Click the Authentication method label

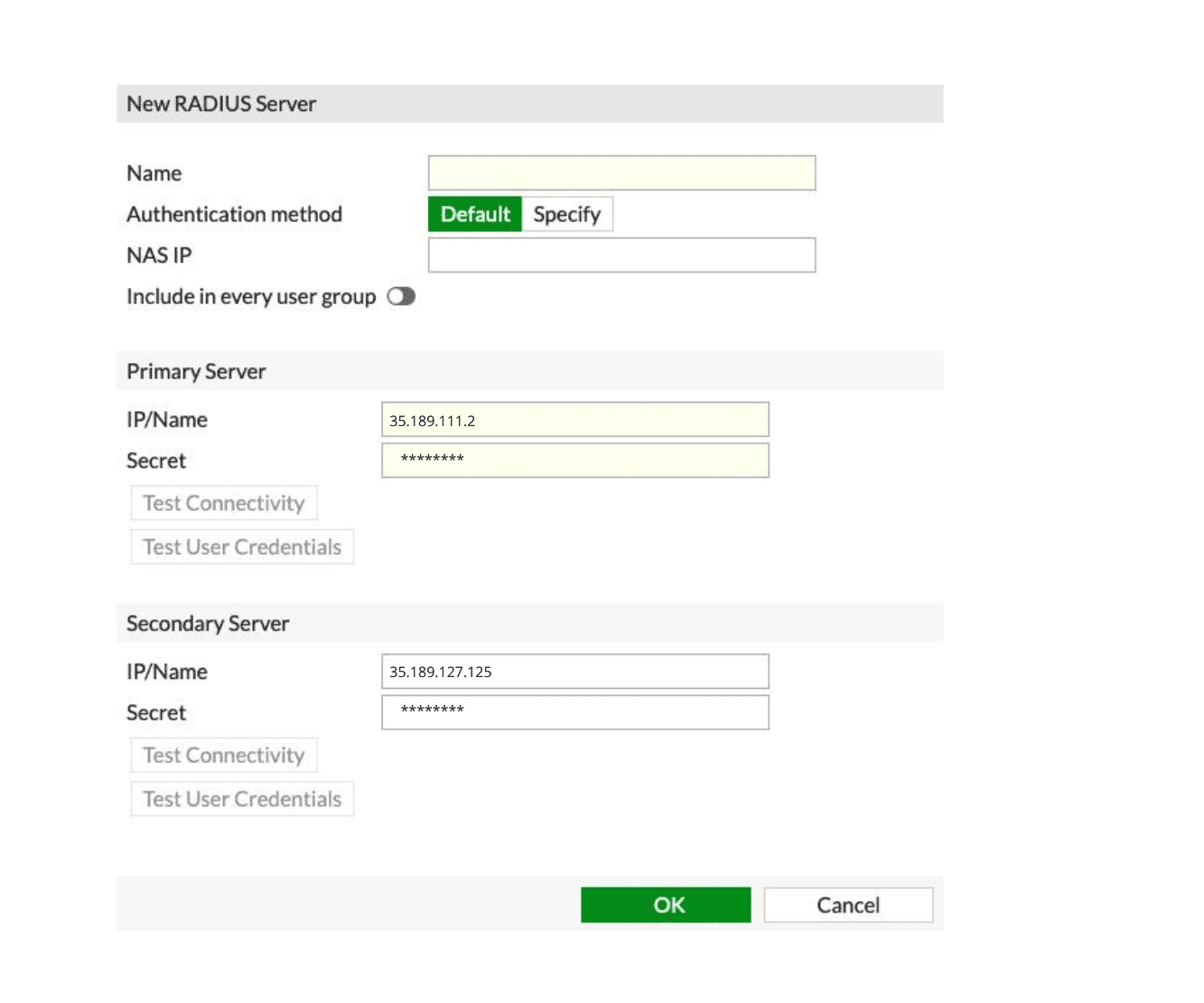pyautogui.click(x=234, y=215)
